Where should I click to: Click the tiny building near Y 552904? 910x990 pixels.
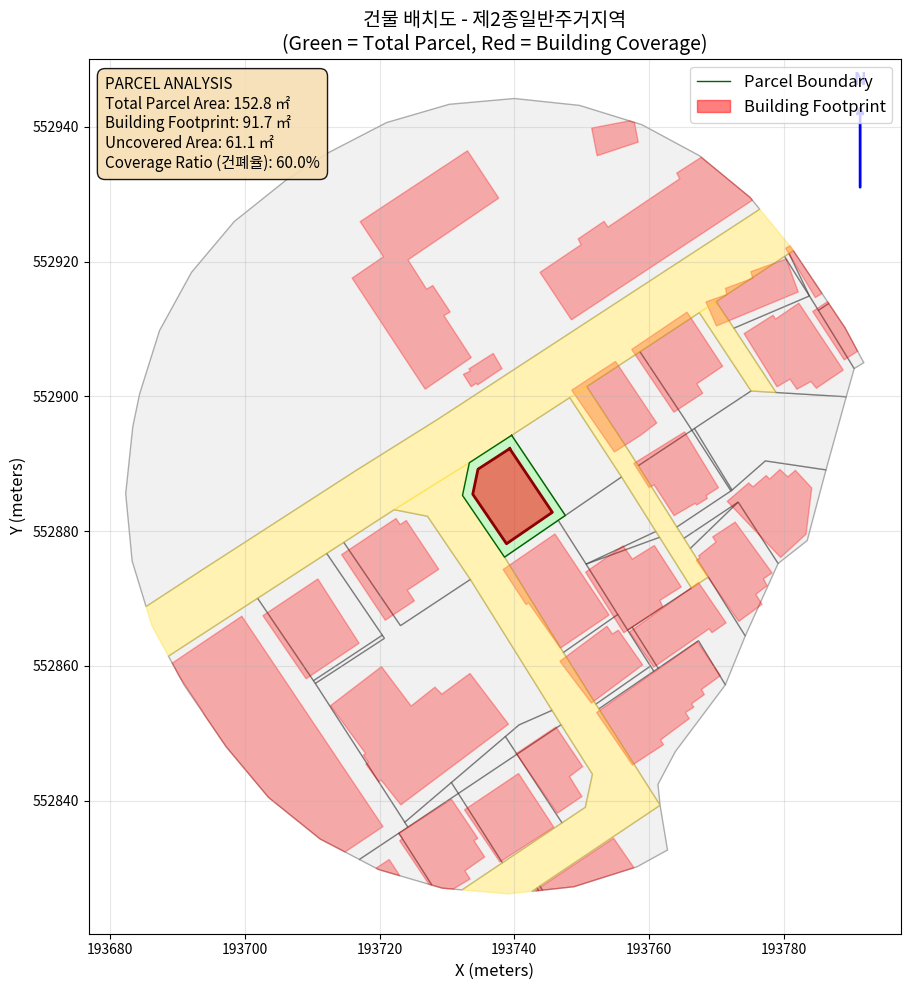(483, 369)
